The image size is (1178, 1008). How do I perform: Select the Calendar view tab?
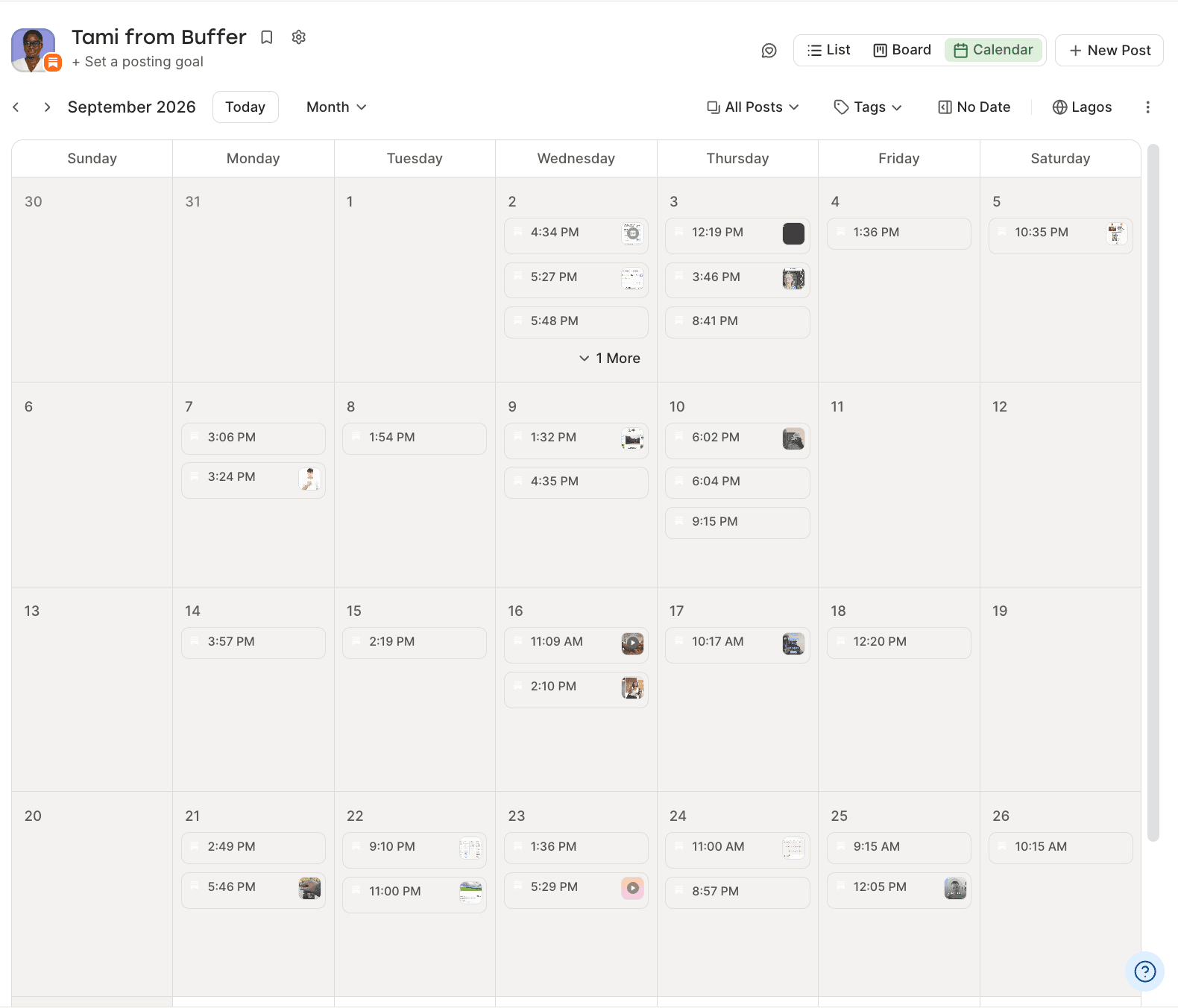point(994,50)
